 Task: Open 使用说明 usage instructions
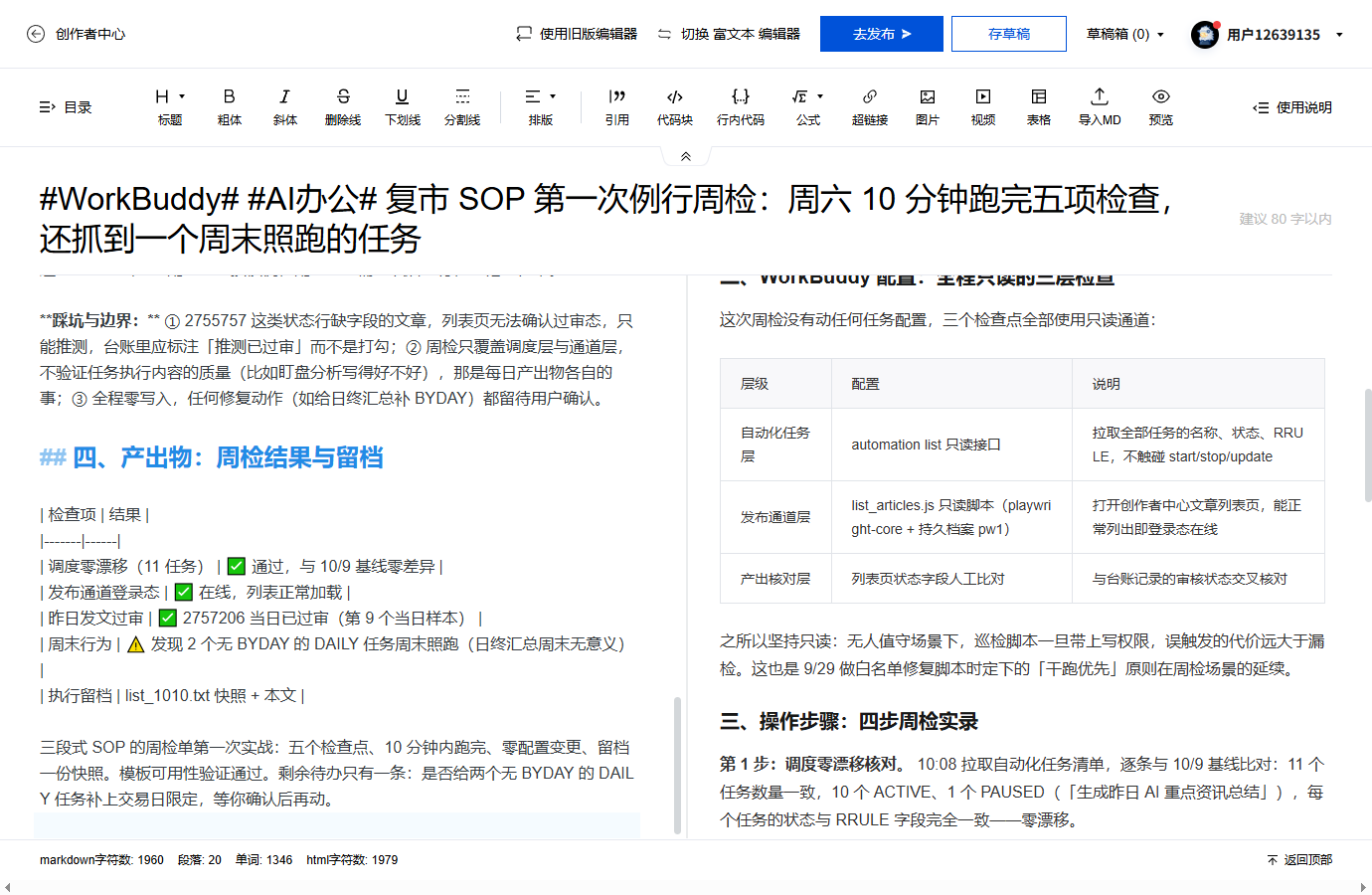1292,107
